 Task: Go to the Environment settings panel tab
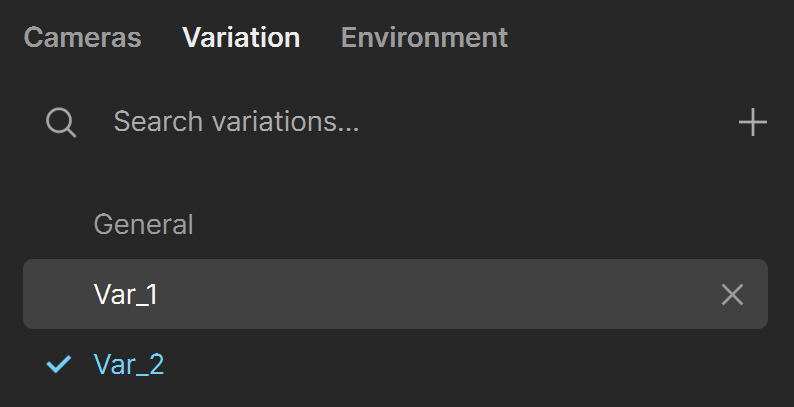424,37
